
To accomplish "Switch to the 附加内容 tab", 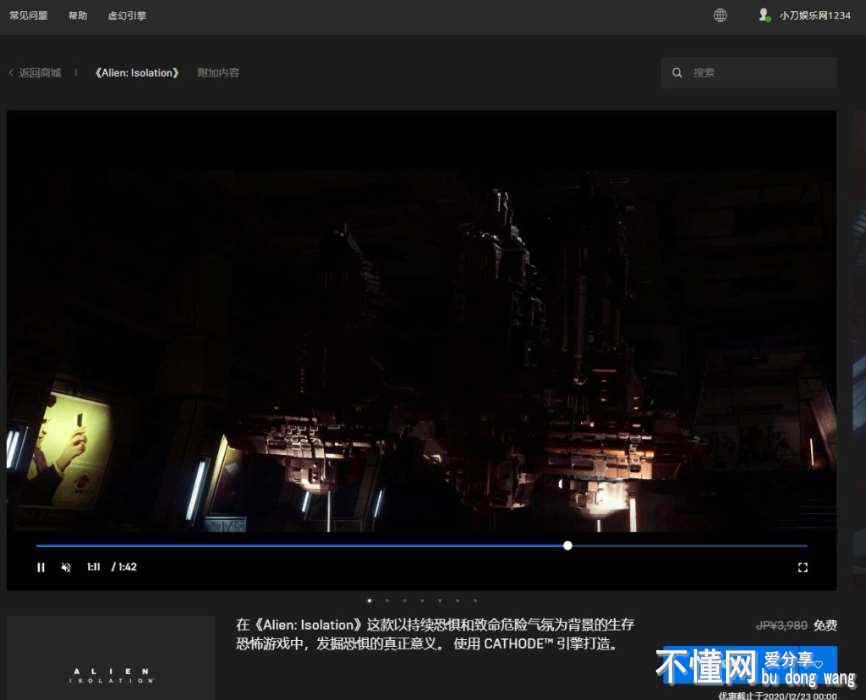I will pos(218,72).
